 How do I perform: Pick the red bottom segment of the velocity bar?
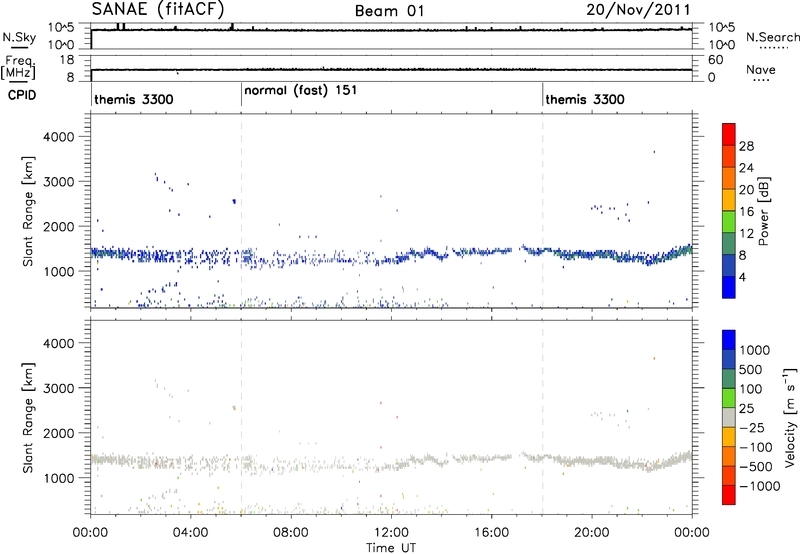click(729, 495)
